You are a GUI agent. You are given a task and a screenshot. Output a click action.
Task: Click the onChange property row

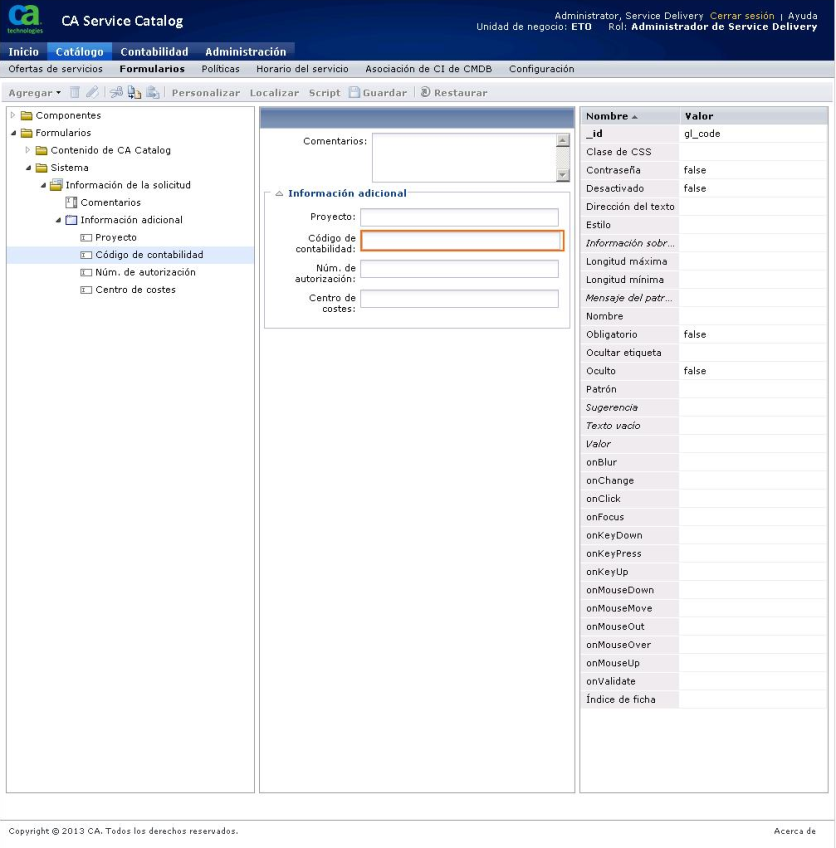(704, 480)
